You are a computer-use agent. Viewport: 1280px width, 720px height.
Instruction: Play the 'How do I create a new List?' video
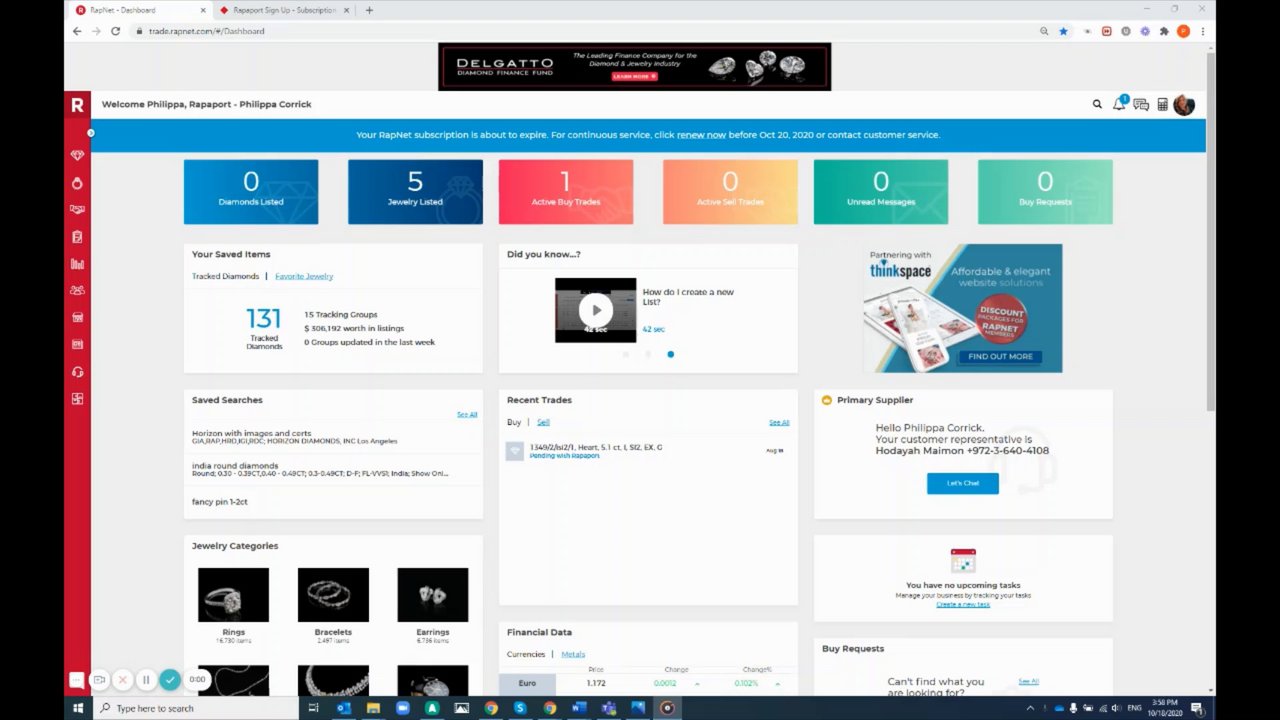click(x=596, y=310)
